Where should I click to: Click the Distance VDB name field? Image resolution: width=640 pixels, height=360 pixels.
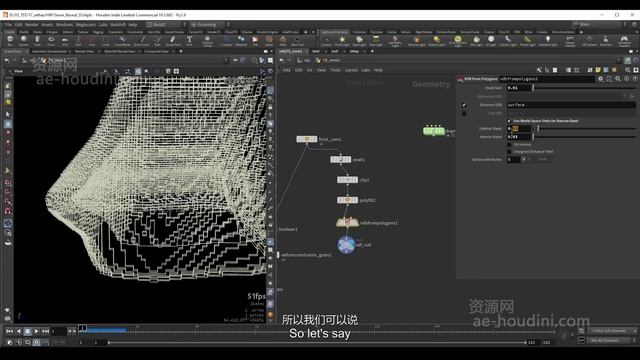tap(571, 105)
